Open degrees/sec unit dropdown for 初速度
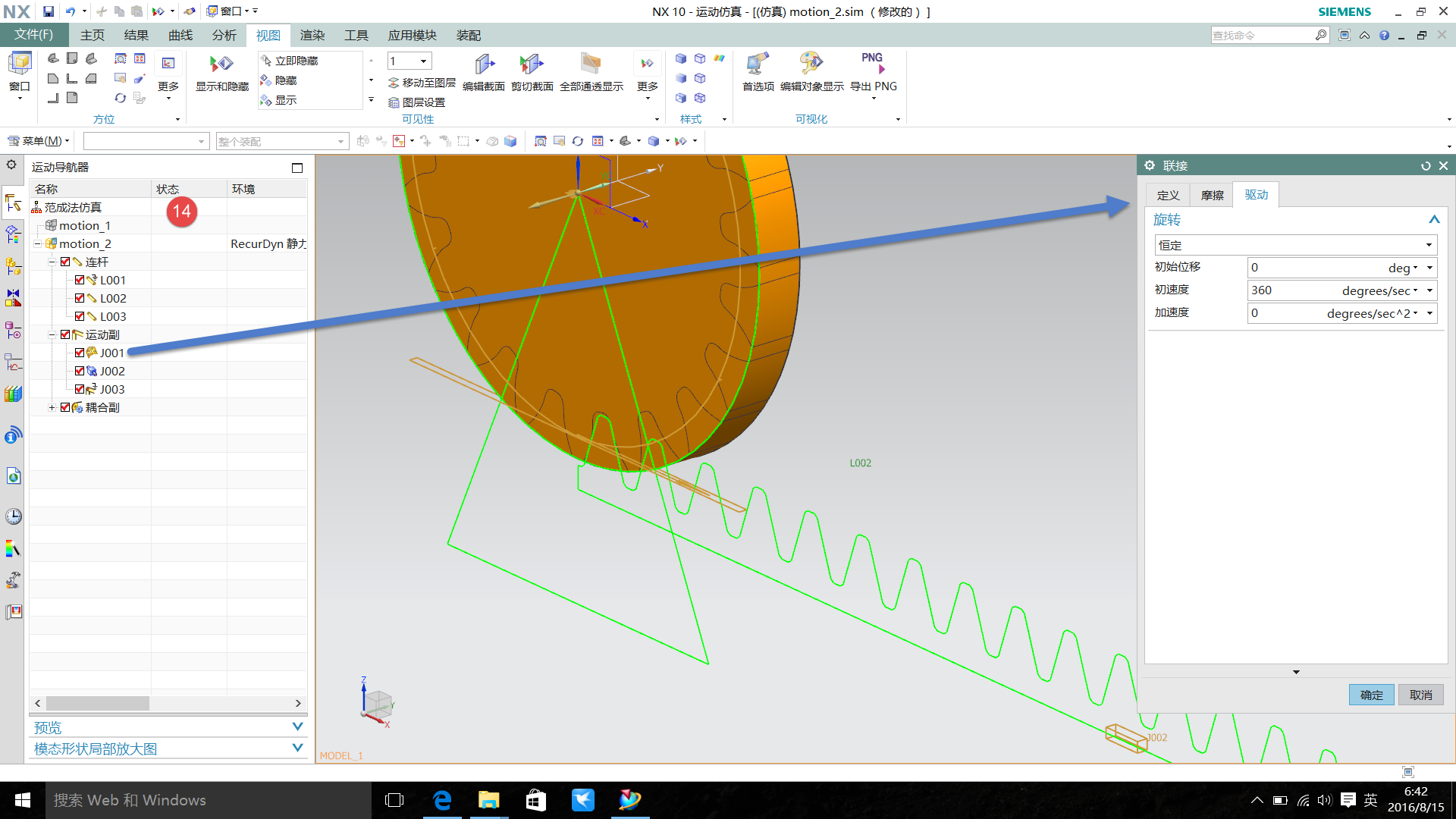 click(x=1380, y=290)
